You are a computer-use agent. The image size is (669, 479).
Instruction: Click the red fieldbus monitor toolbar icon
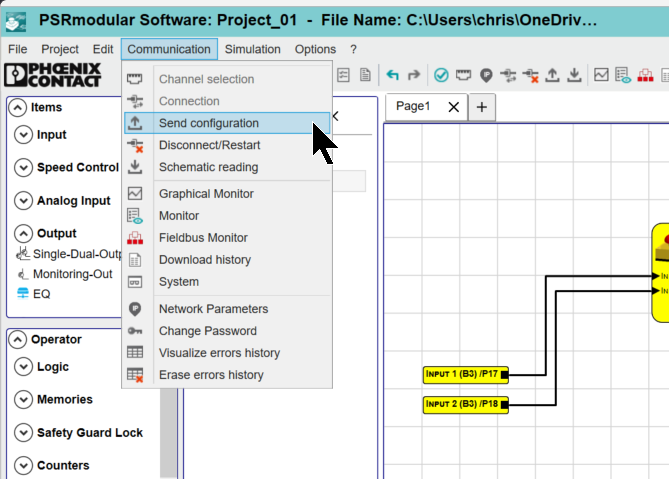(x=645, y=75)
